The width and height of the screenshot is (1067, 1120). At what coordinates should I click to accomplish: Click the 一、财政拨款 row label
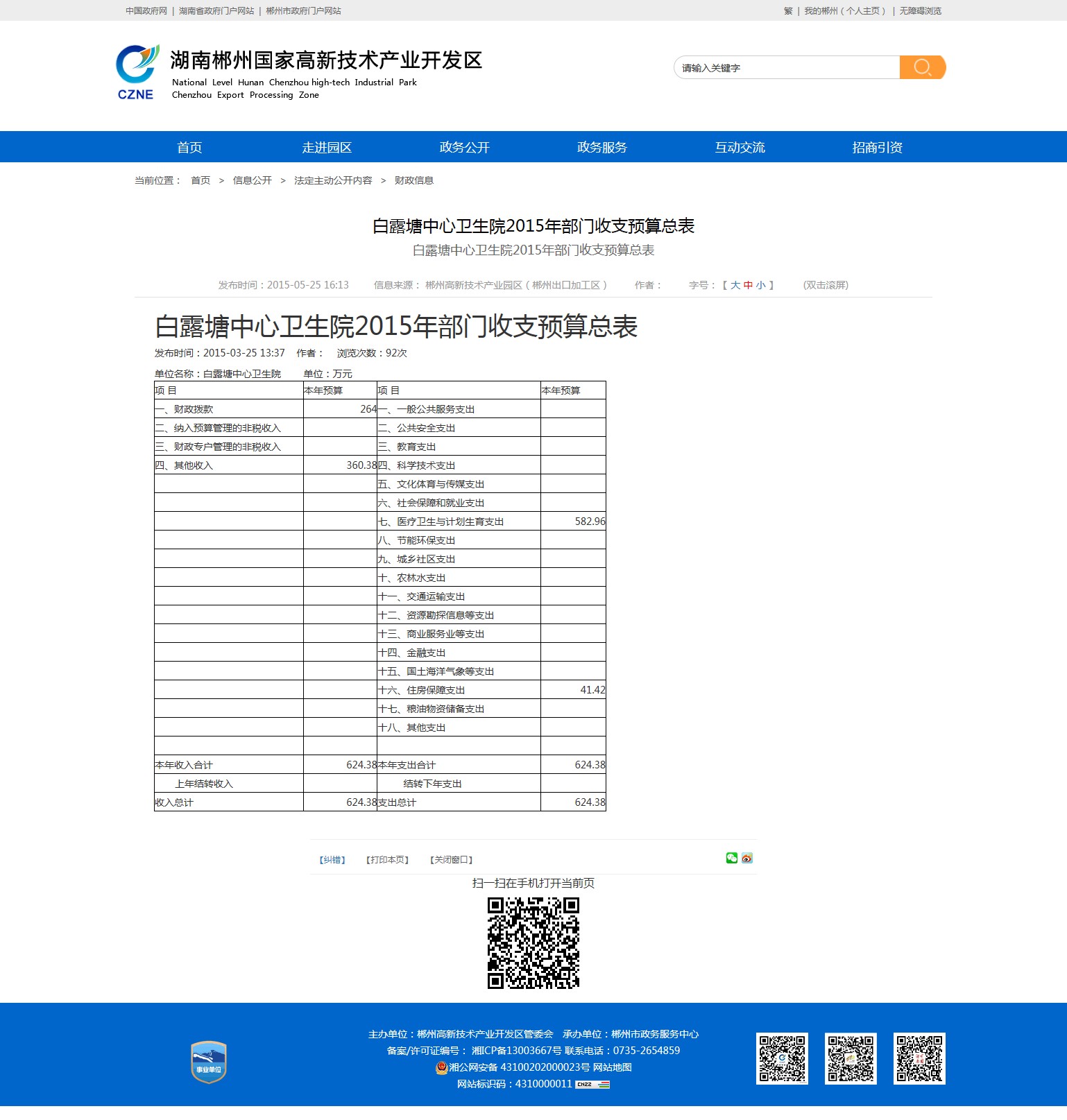coord(184,409)
